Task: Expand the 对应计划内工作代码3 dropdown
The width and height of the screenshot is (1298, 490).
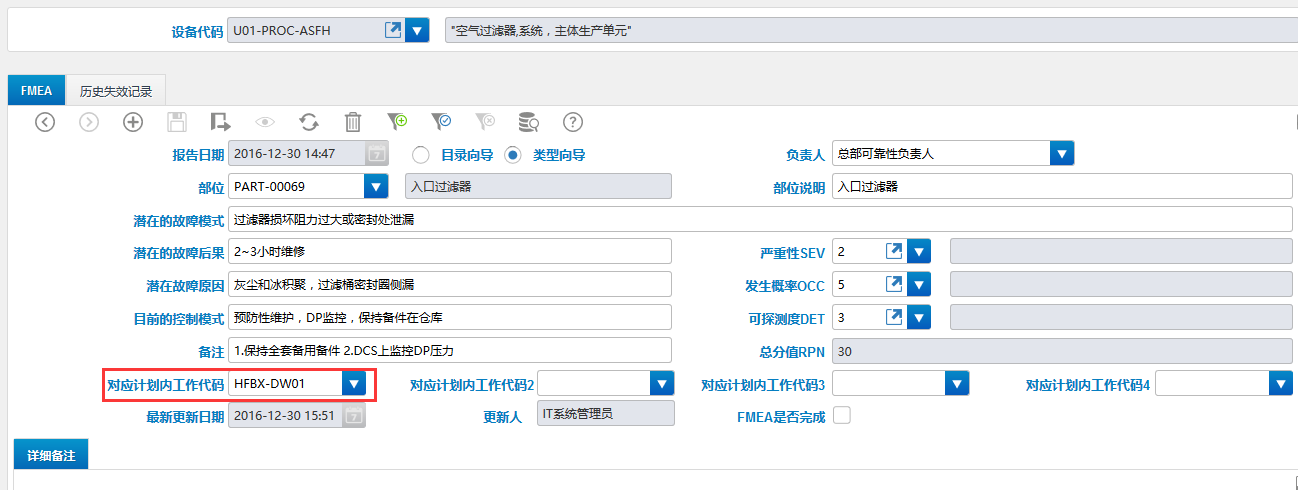Action: click(x=958, y=383)
